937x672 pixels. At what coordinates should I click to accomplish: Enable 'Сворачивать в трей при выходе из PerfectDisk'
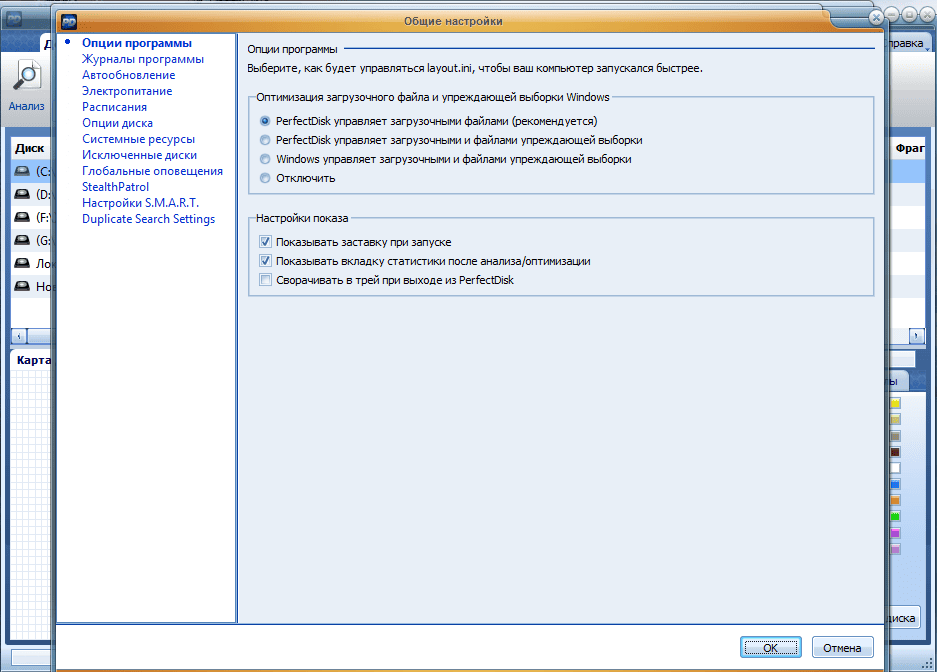tap(265, 280)
